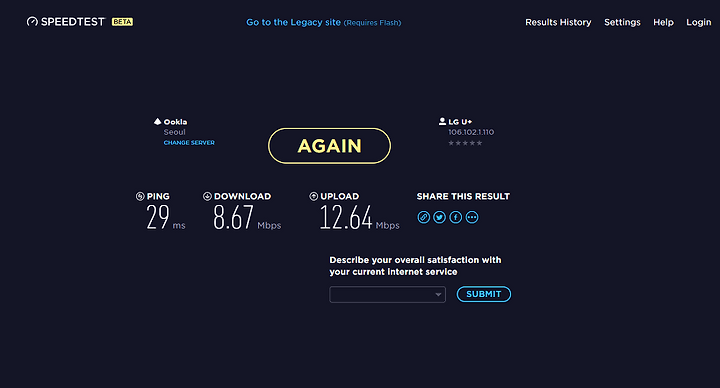Click the yellow BETA badge
Viewport: 720px width, 388px height.
click(122, 22)
